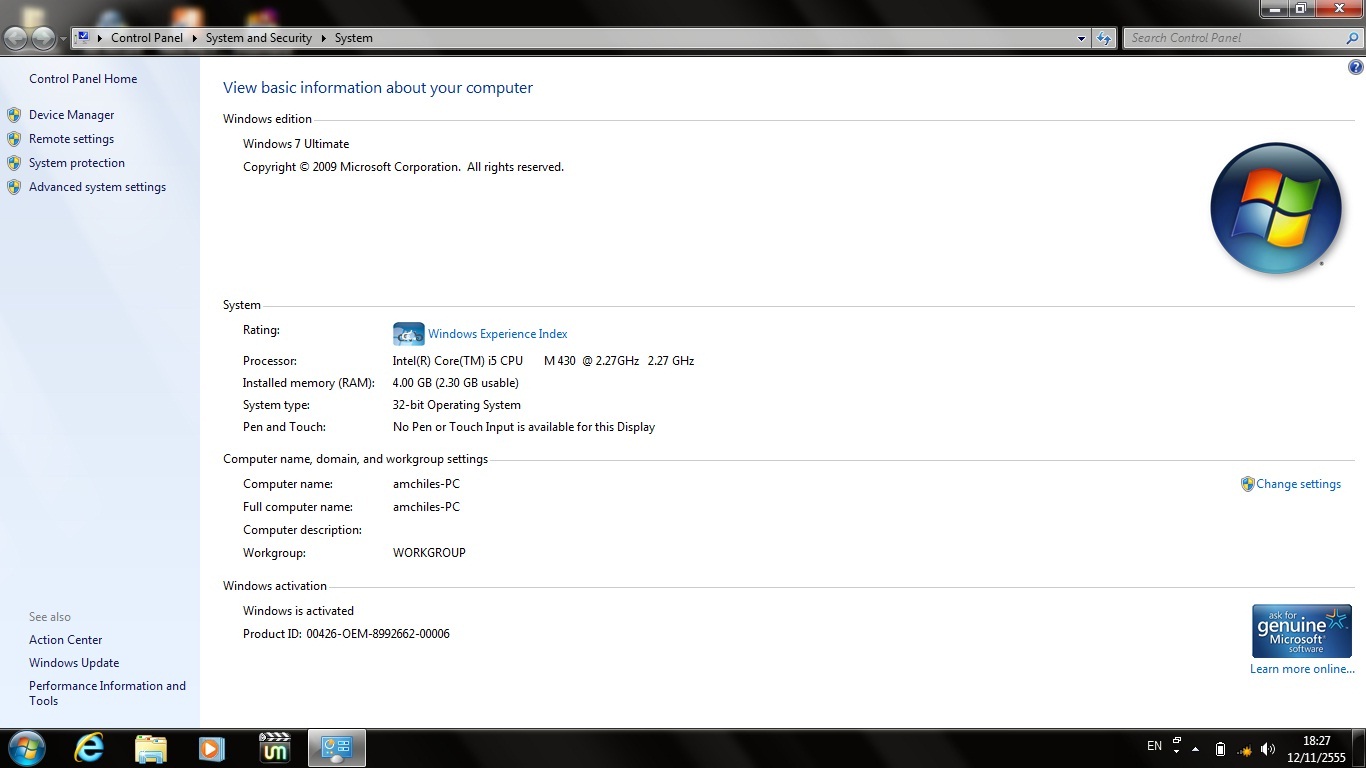
Task: Click the taskbar clock showing 18:27
Action: pyautogui.click(x=1316, y=749)
